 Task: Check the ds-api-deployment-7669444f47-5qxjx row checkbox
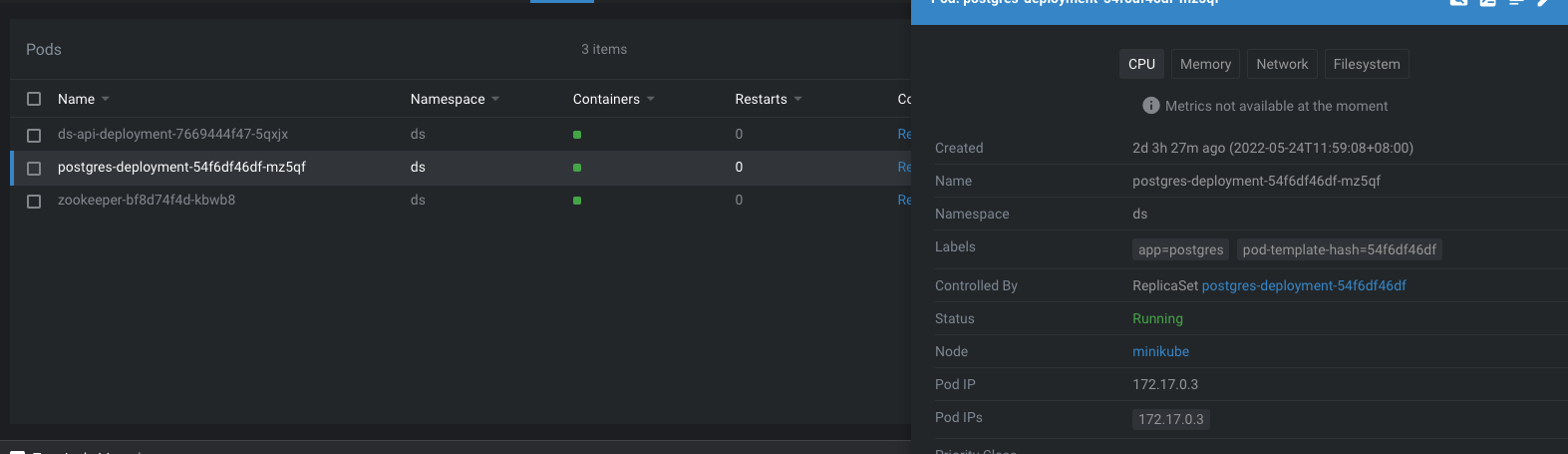[34, 135]
